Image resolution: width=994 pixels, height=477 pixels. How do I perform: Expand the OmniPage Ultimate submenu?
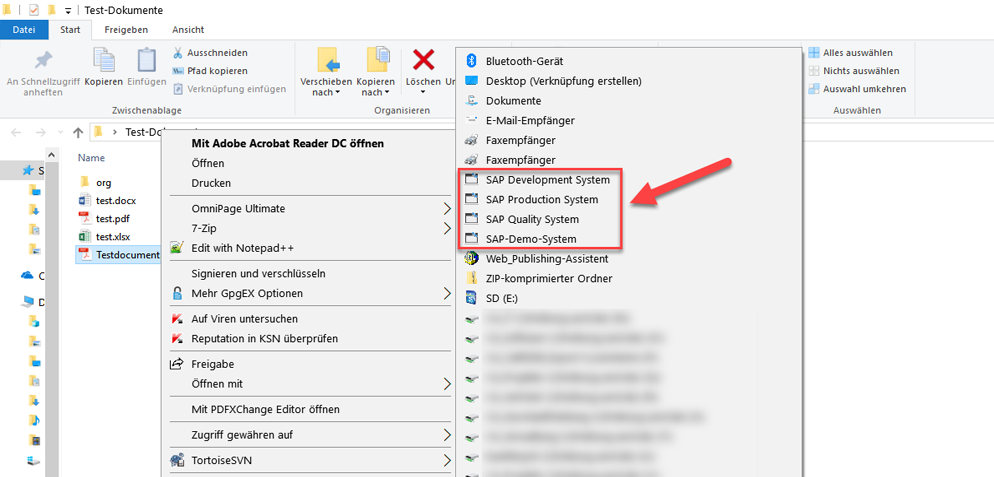click(x=309, y=209)
